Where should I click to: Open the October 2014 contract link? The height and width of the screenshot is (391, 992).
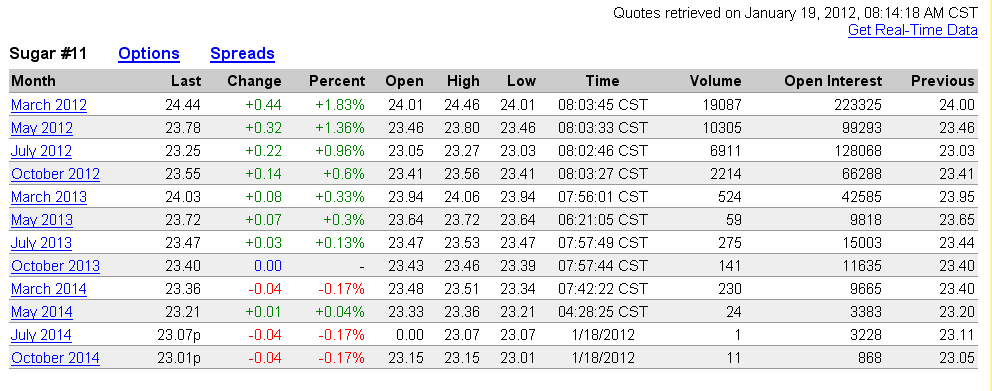55,358
